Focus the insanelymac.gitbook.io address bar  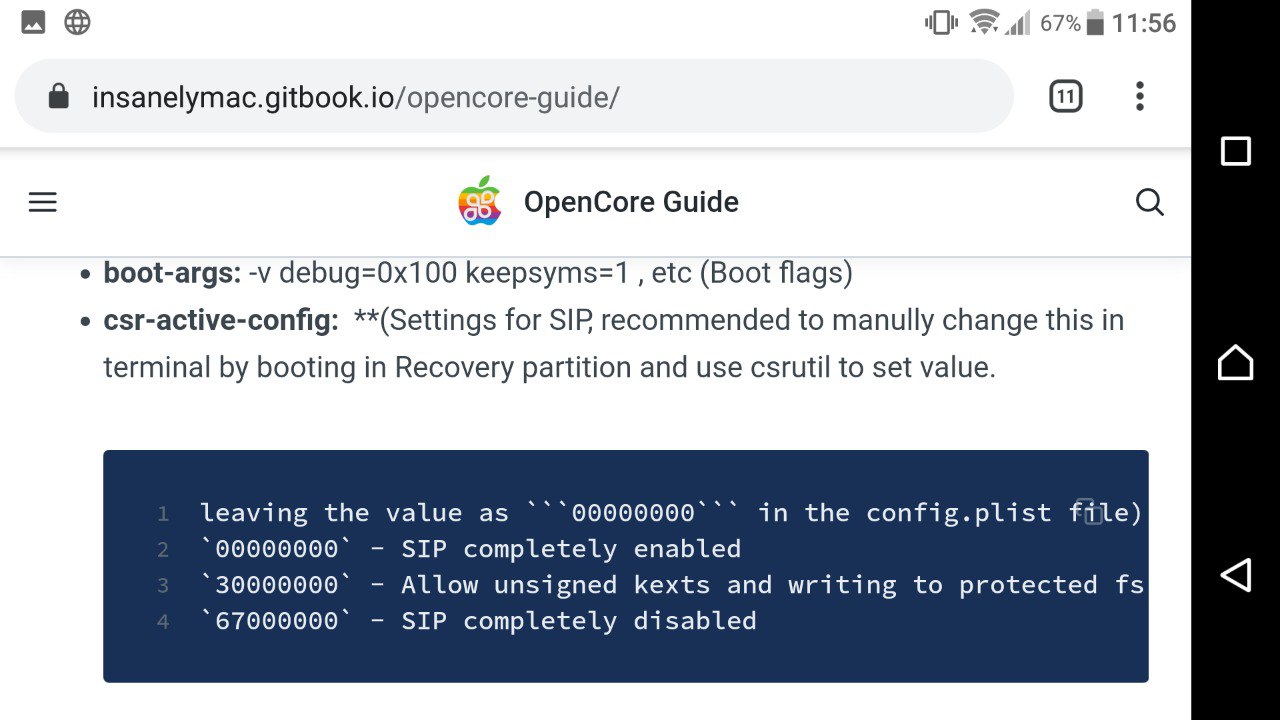coord(514,96)
